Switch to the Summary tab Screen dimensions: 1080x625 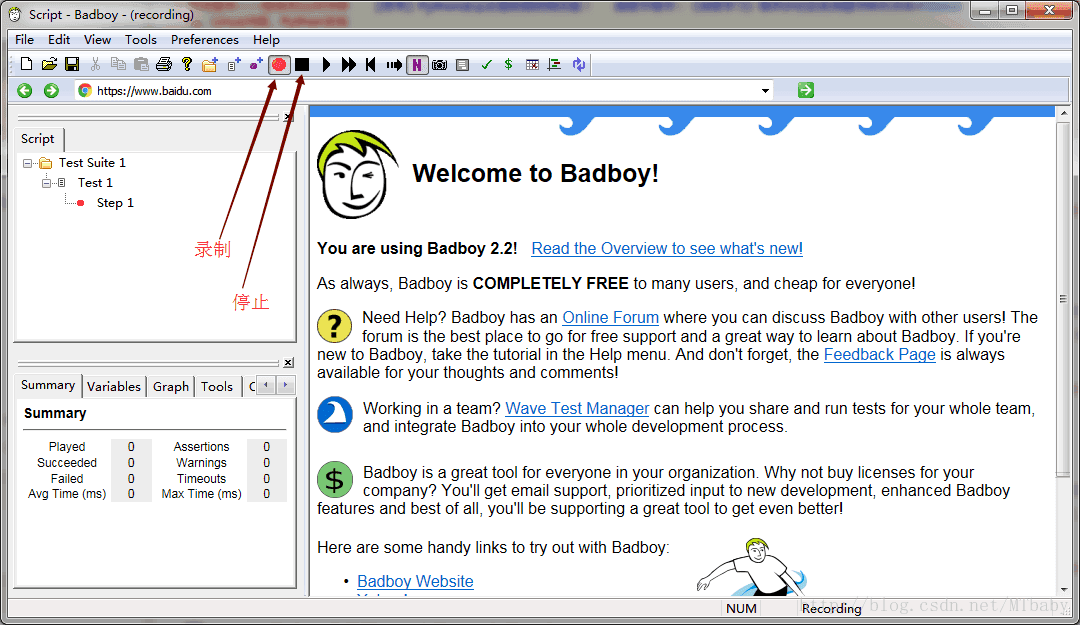pos(48,385)
